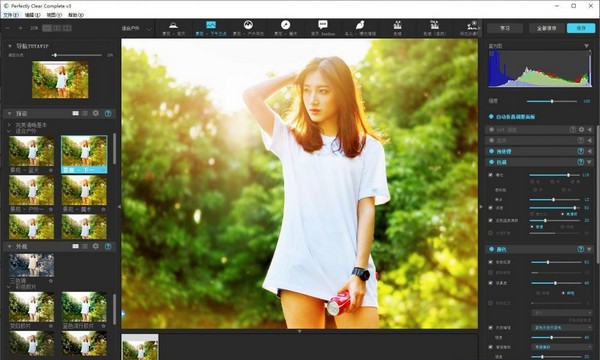Open help icon on the 颜色 color panel header
600x360 pixels.
coord(580,249)
